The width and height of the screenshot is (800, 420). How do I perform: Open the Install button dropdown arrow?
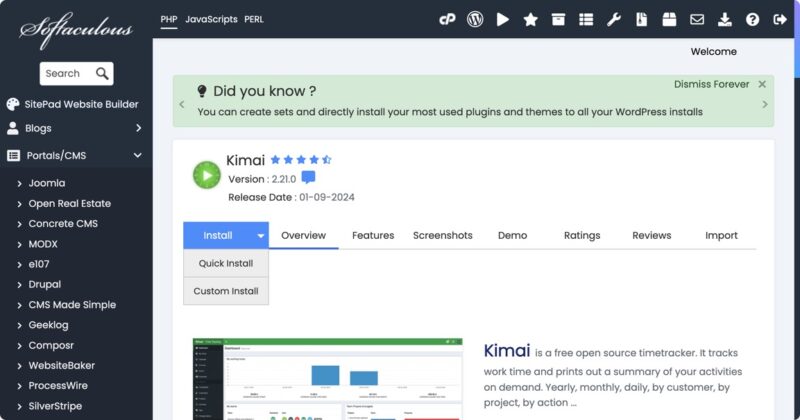261,236
